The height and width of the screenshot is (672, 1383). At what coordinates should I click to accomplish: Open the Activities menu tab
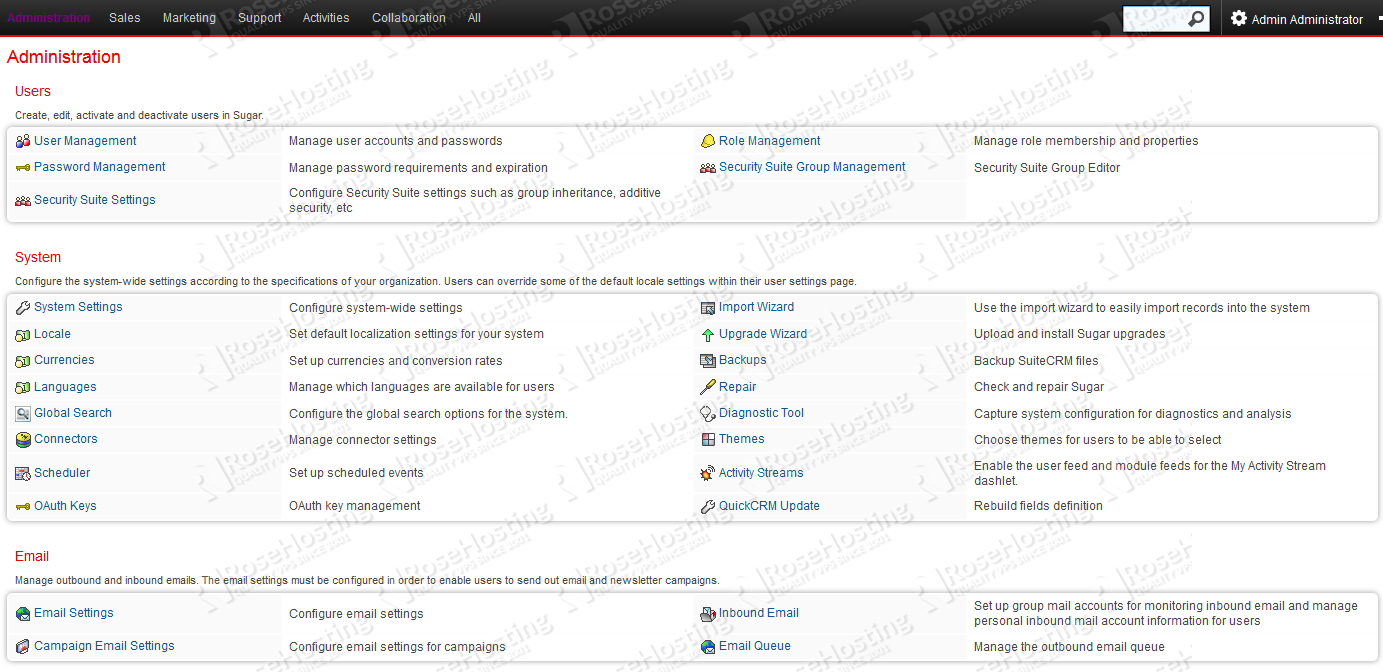(x=326, y=18)
